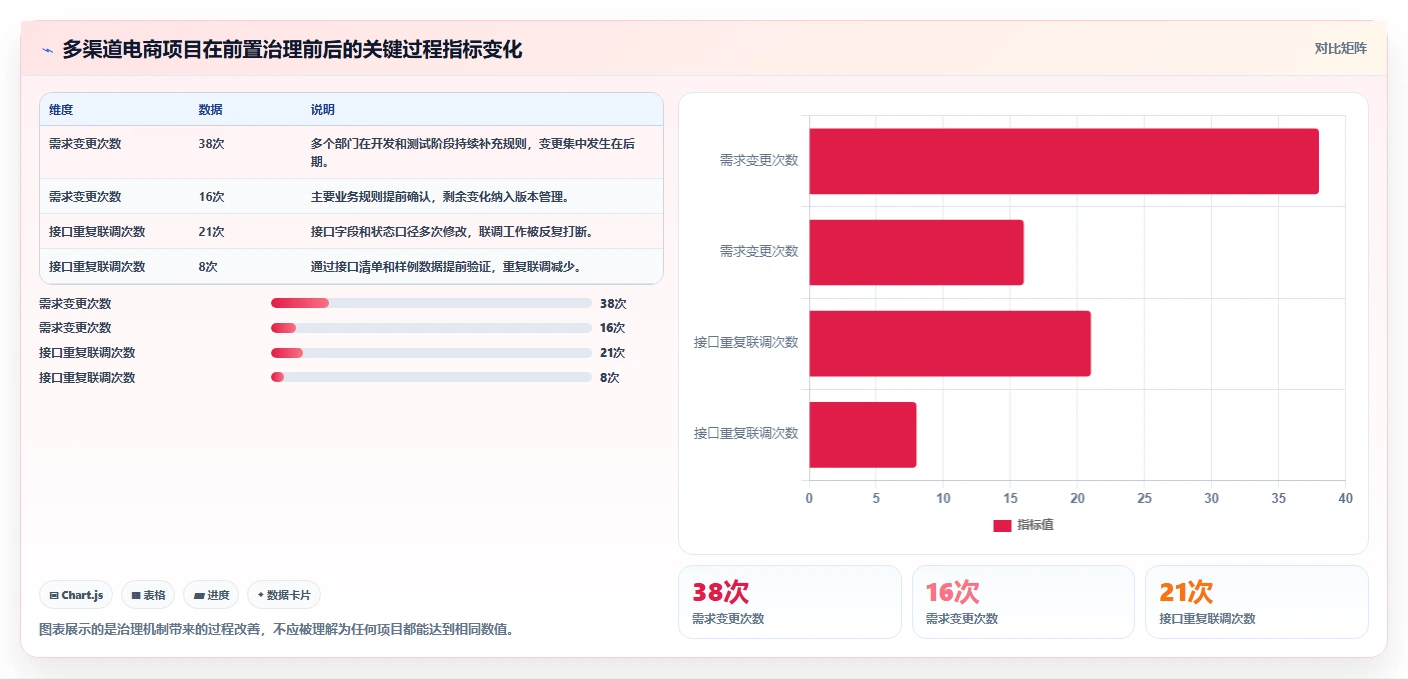Viewport: 1408px width, 679px height.
Task: Click the x-axis tick label 15
Action: [1010, 498]
